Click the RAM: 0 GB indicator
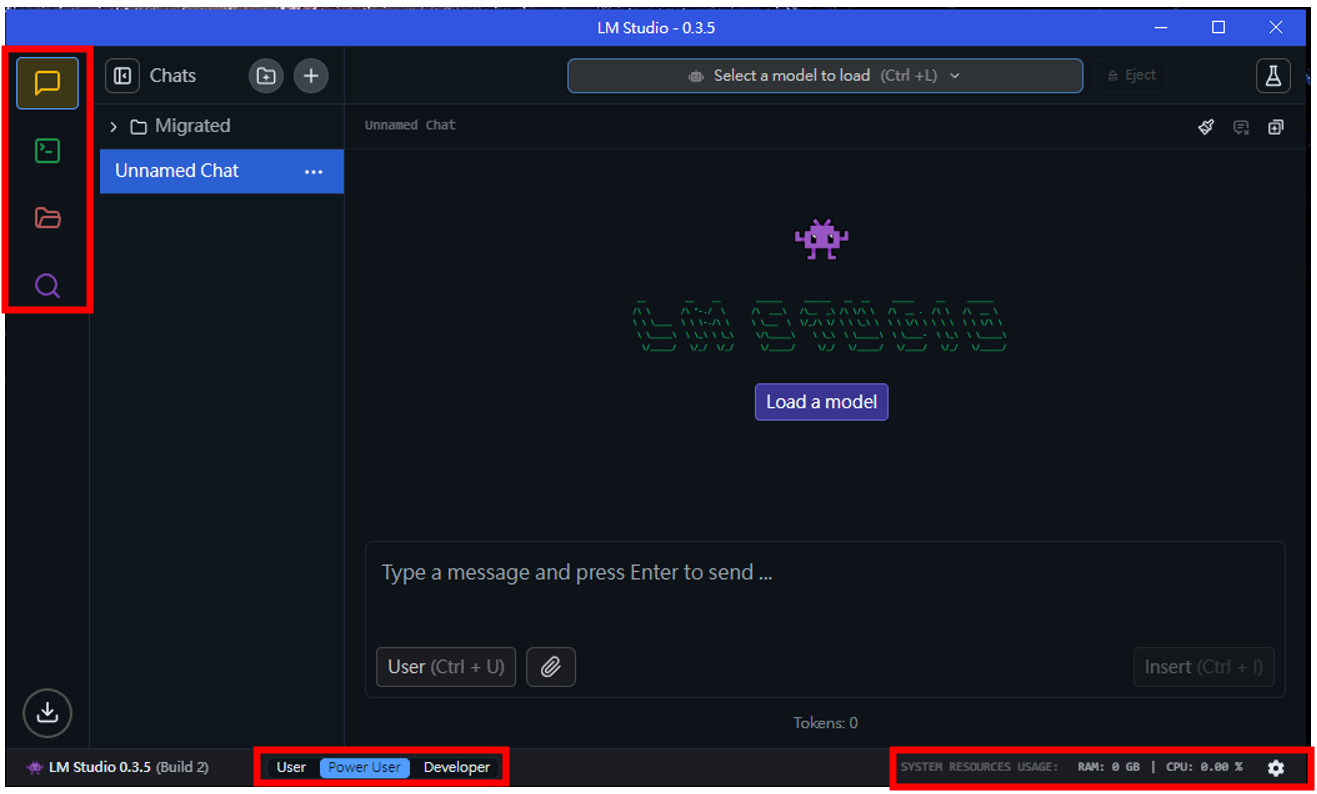 point(1108,768)
